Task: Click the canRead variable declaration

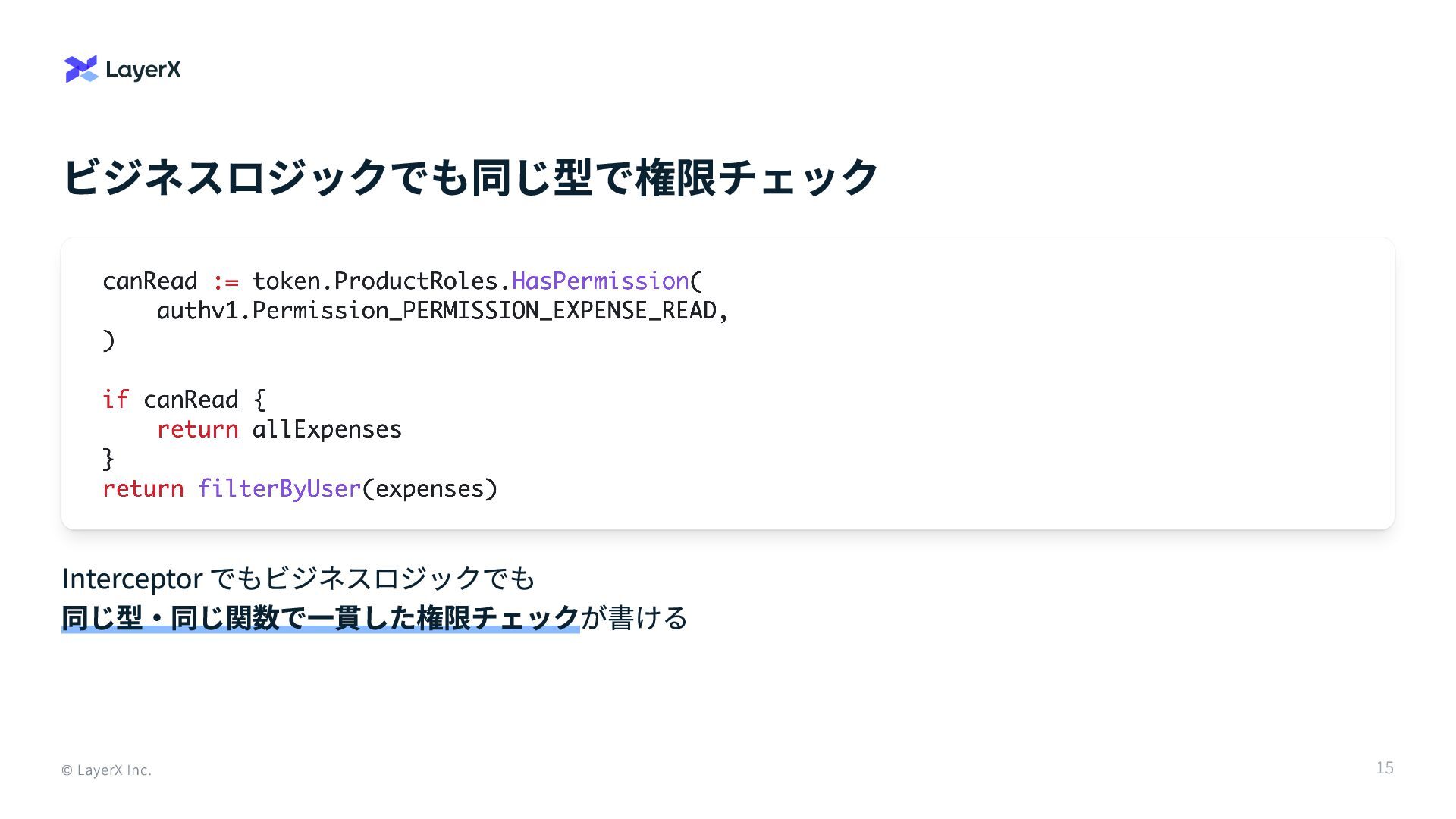Action: [x=150, y=281]
